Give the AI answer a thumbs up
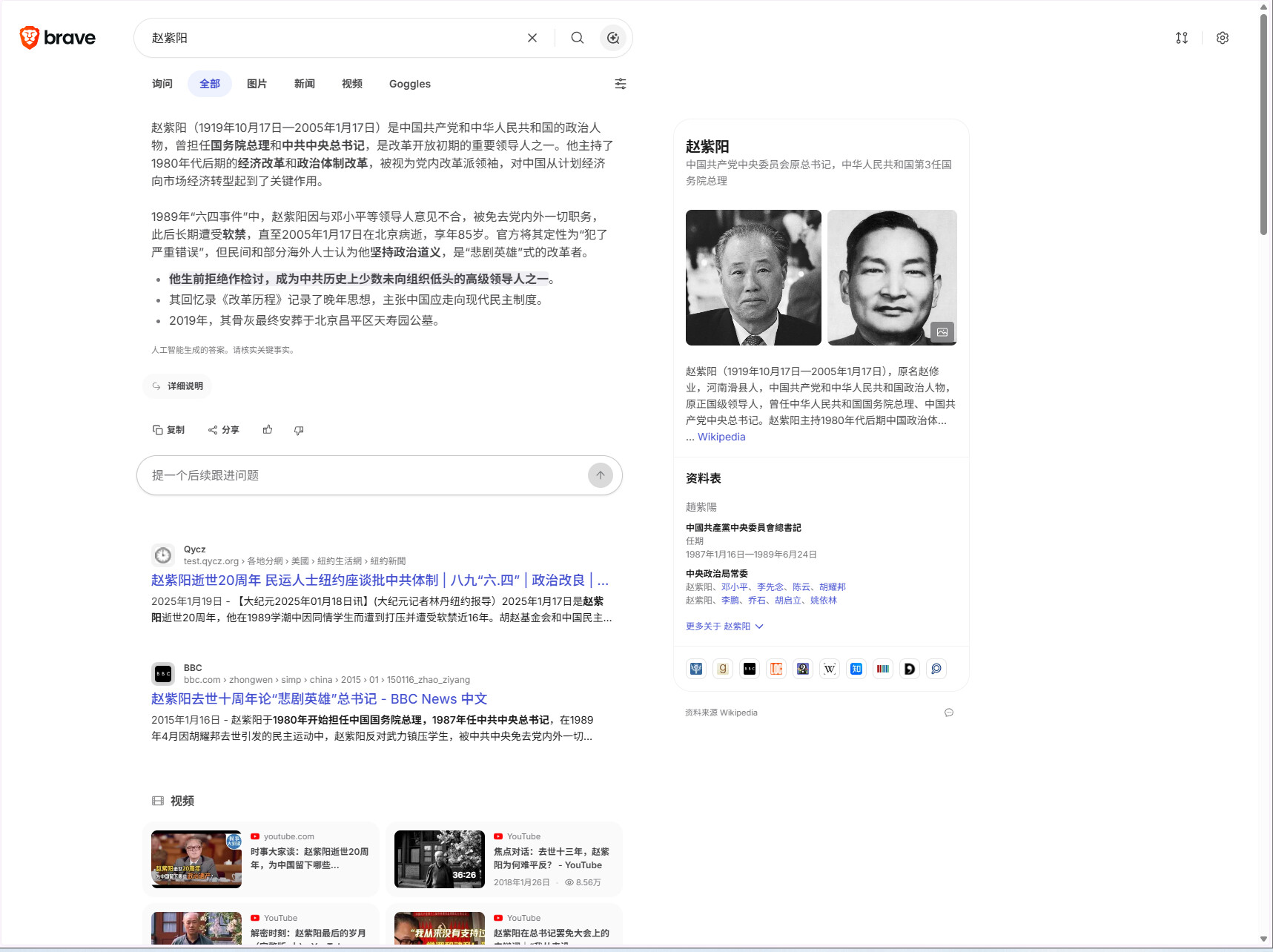Image resolution: width=1273 pixels, height=952 pixels. [x=268, y=430]
